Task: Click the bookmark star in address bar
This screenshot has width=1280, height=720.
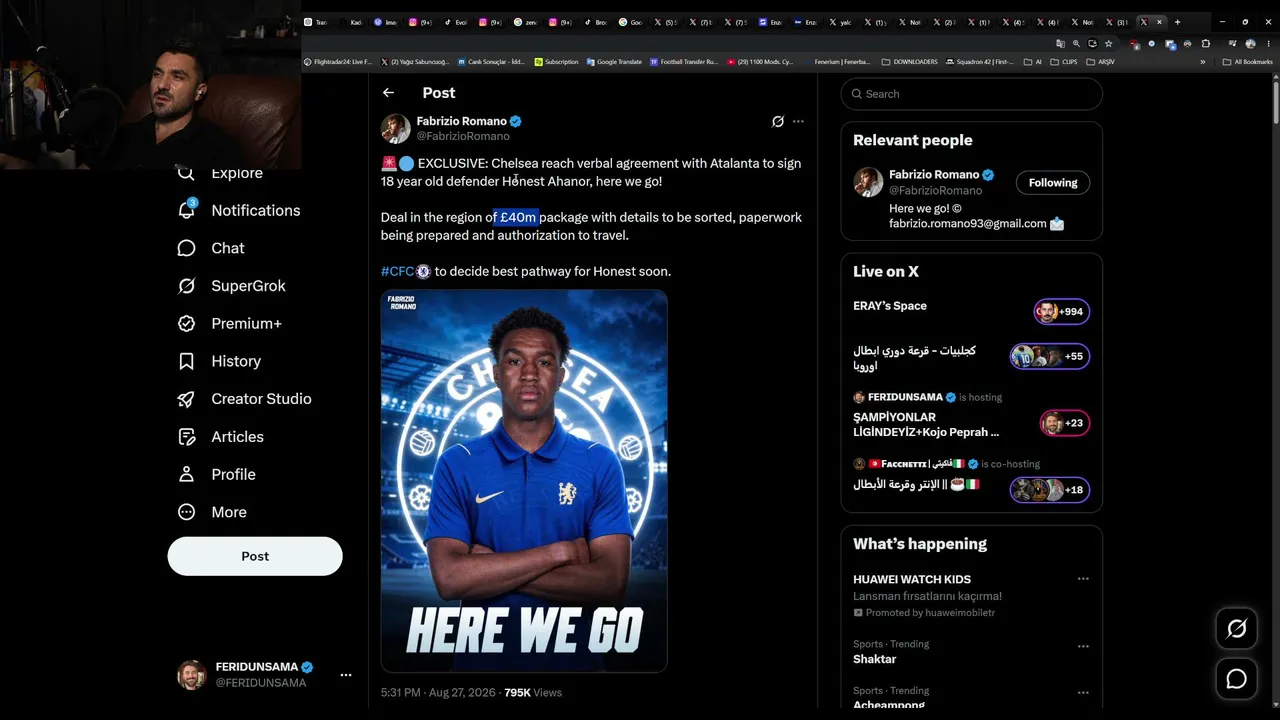Action: (x=1108, y=44)
